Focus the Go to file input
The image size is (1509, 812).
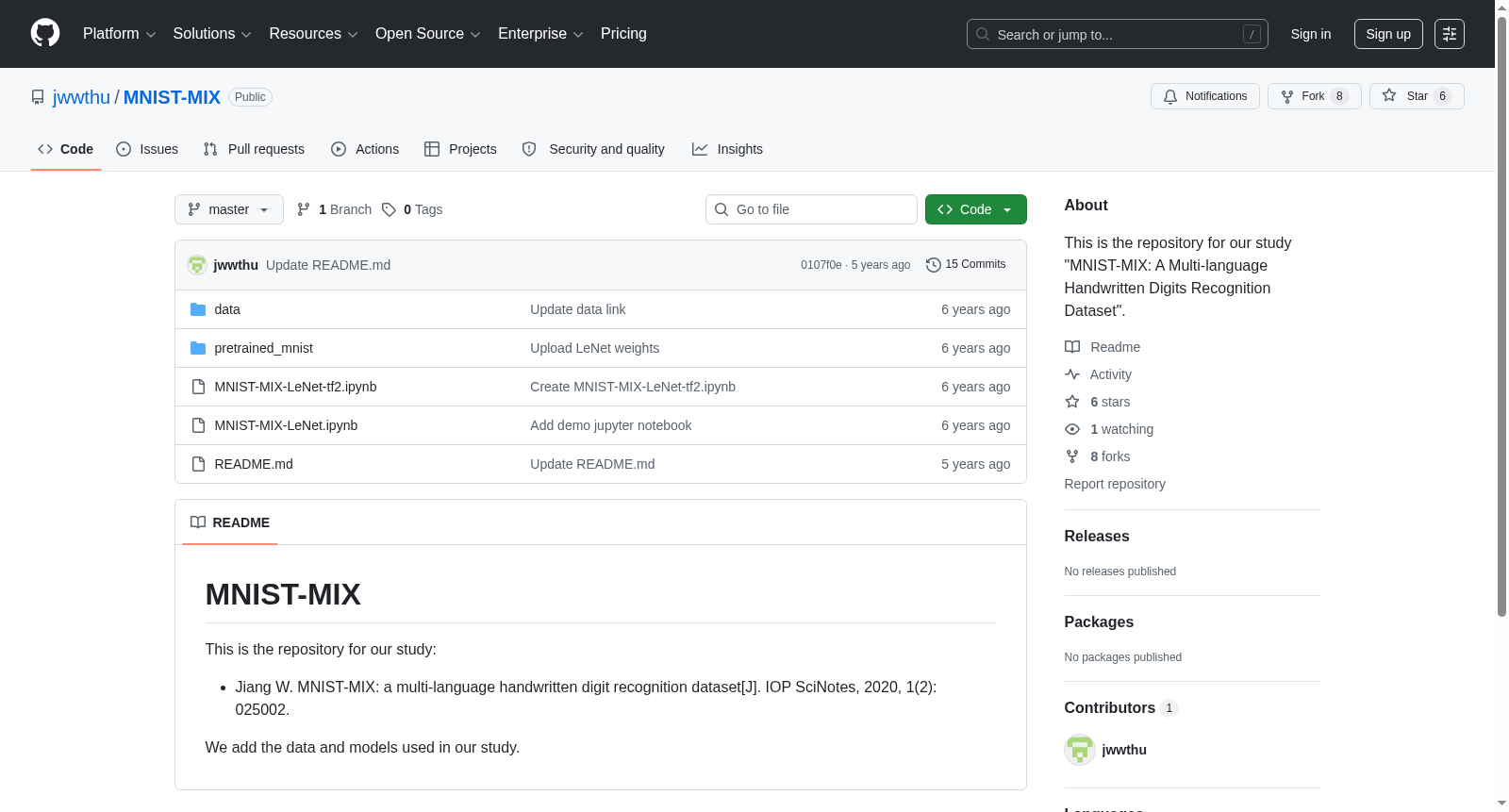(x=811, y=209)
